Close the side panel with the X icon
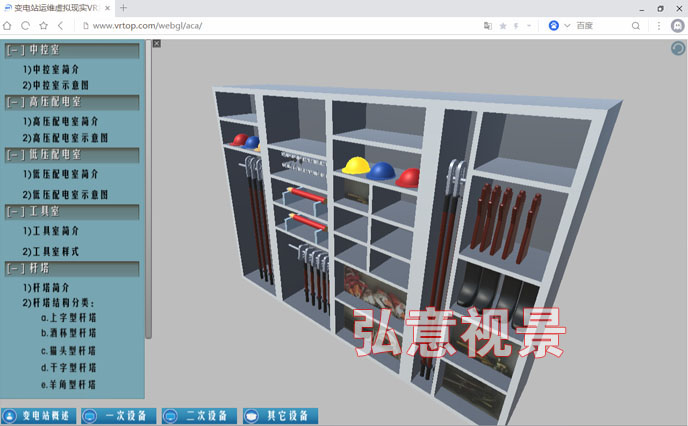Screen dimensions: 688x426 157,43
